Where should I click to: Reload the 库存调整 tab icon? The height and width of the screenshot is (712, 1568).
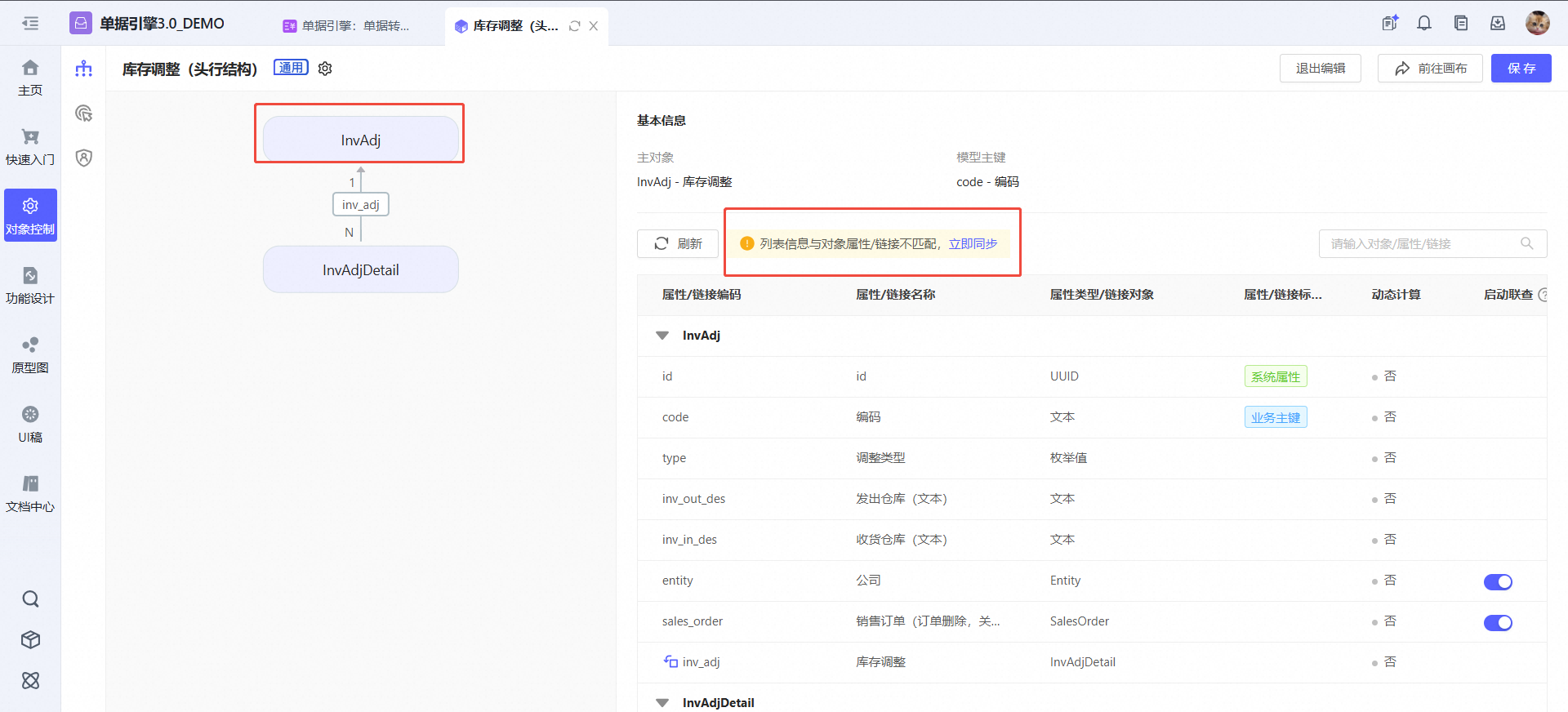(574, 26)
